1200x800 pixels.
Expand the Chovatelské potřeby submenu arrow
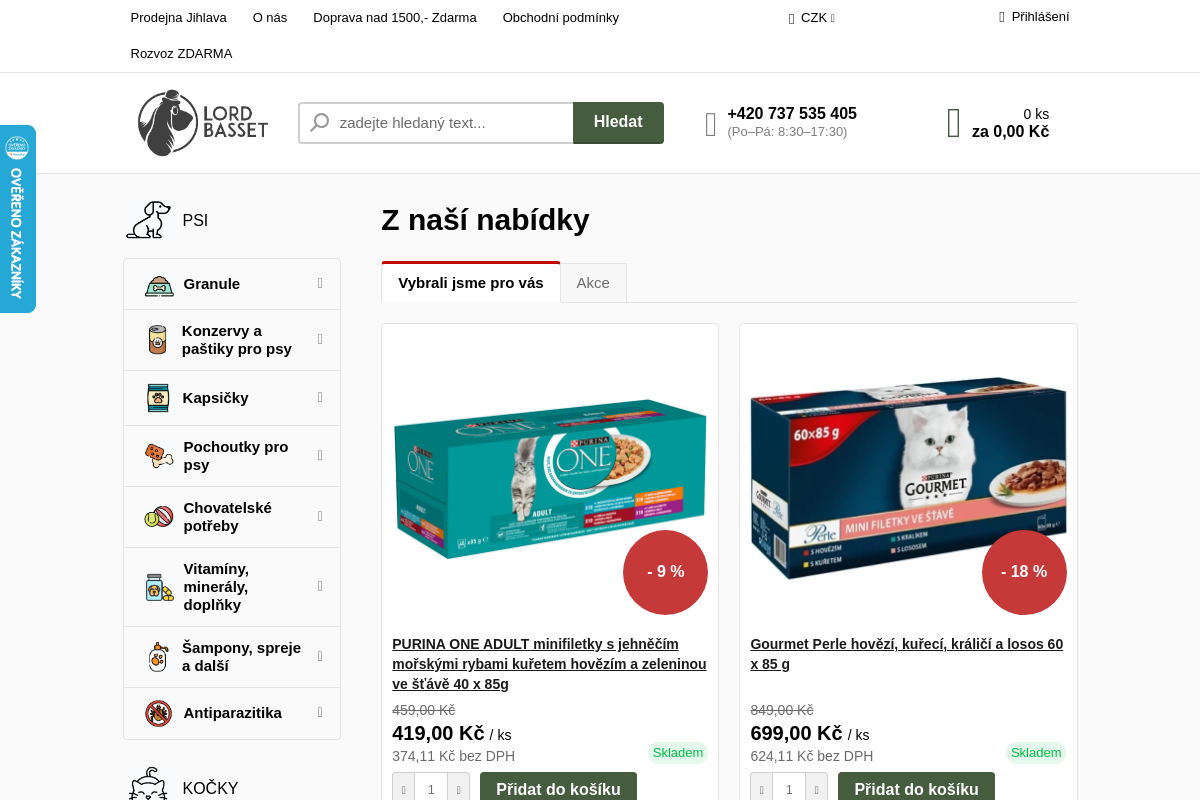(320, 516)
